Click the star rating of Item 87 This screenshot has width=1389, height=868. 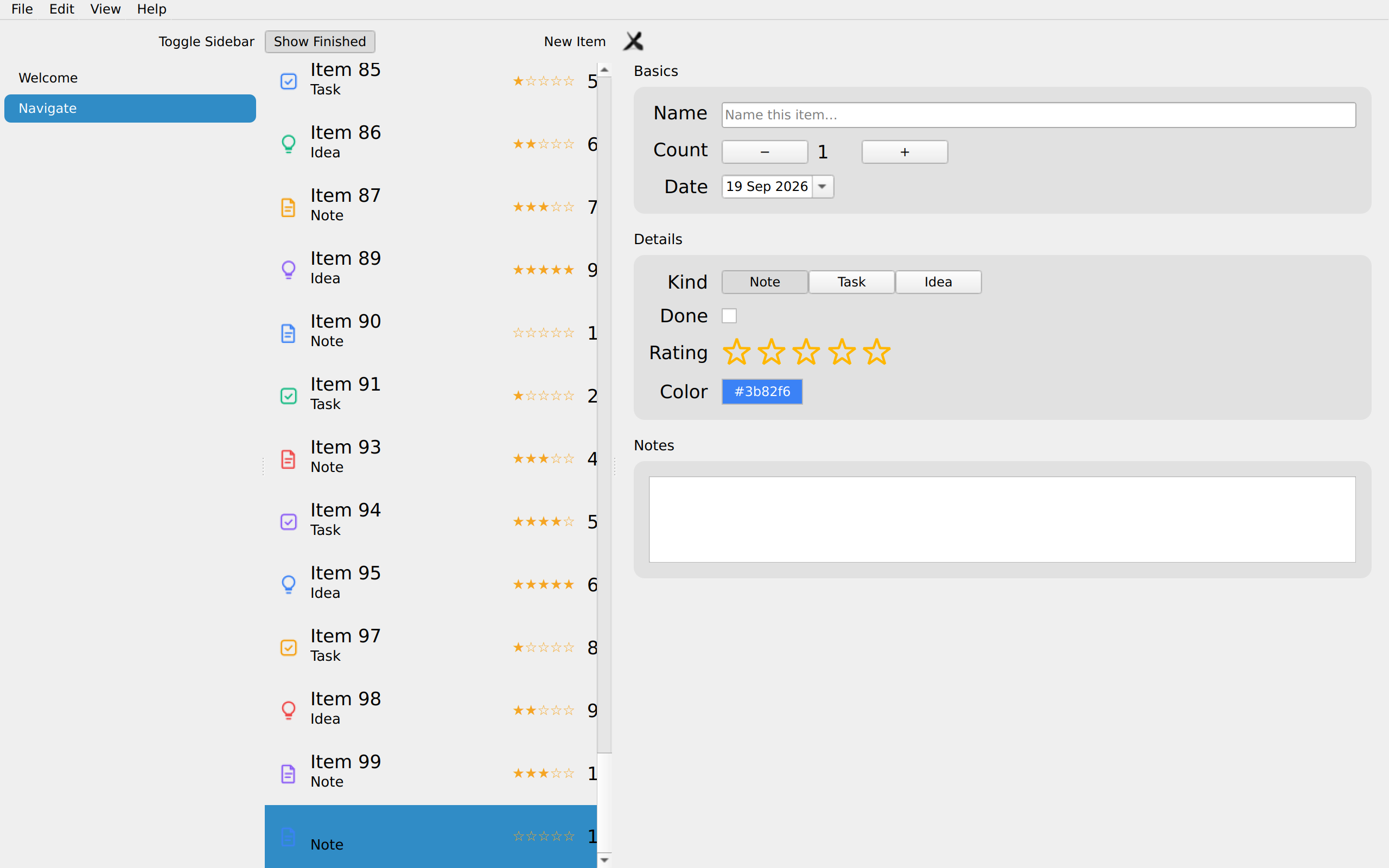click(544, 207)
